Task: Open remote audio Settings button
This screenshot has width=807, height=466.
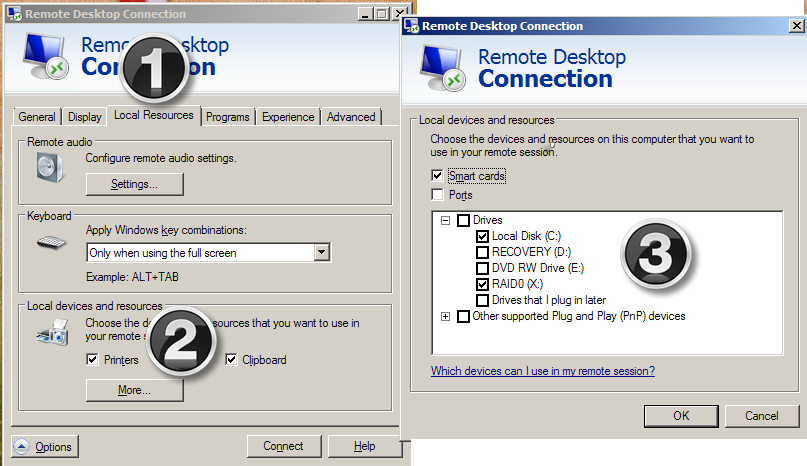Action: coord(134,184)
